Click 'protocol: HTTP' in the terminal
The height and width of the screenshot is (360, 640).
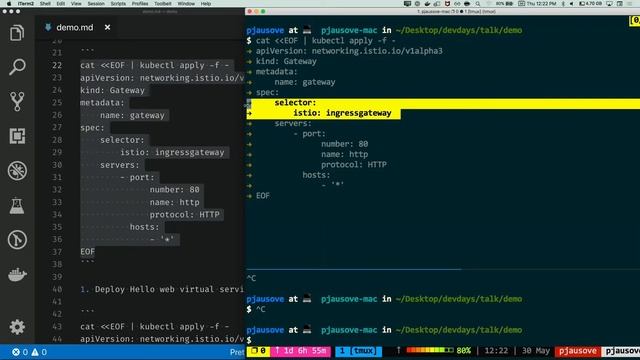pos(353,164)
